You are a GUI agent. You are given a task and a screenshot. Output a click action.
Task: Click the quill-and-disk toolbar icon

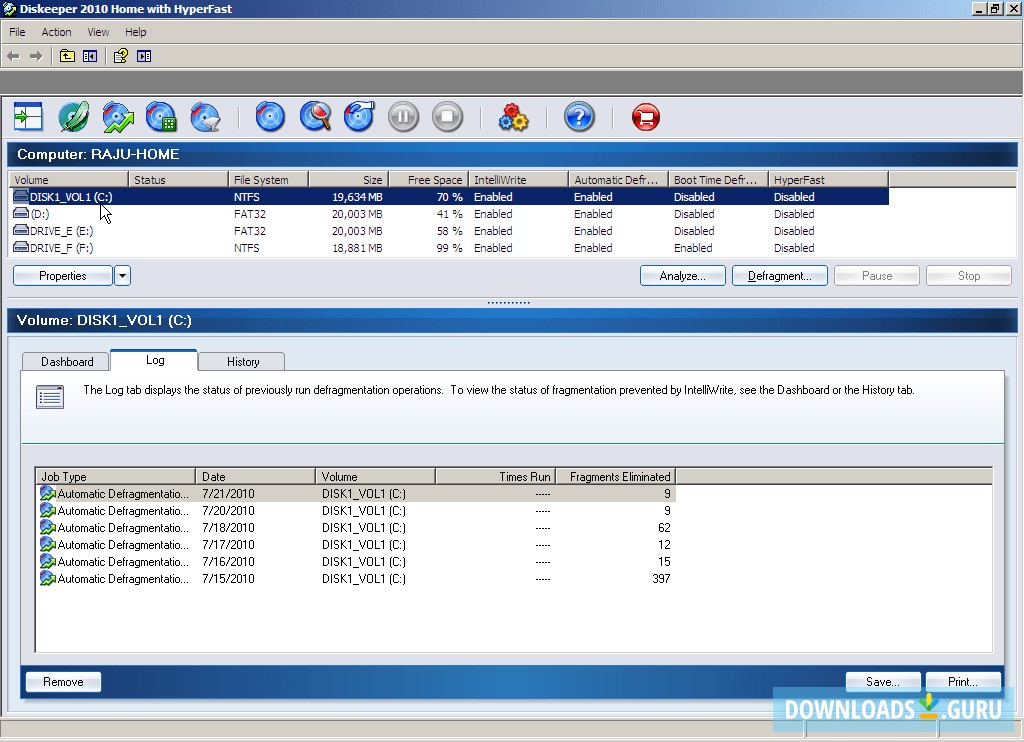(x=73, y=116)
